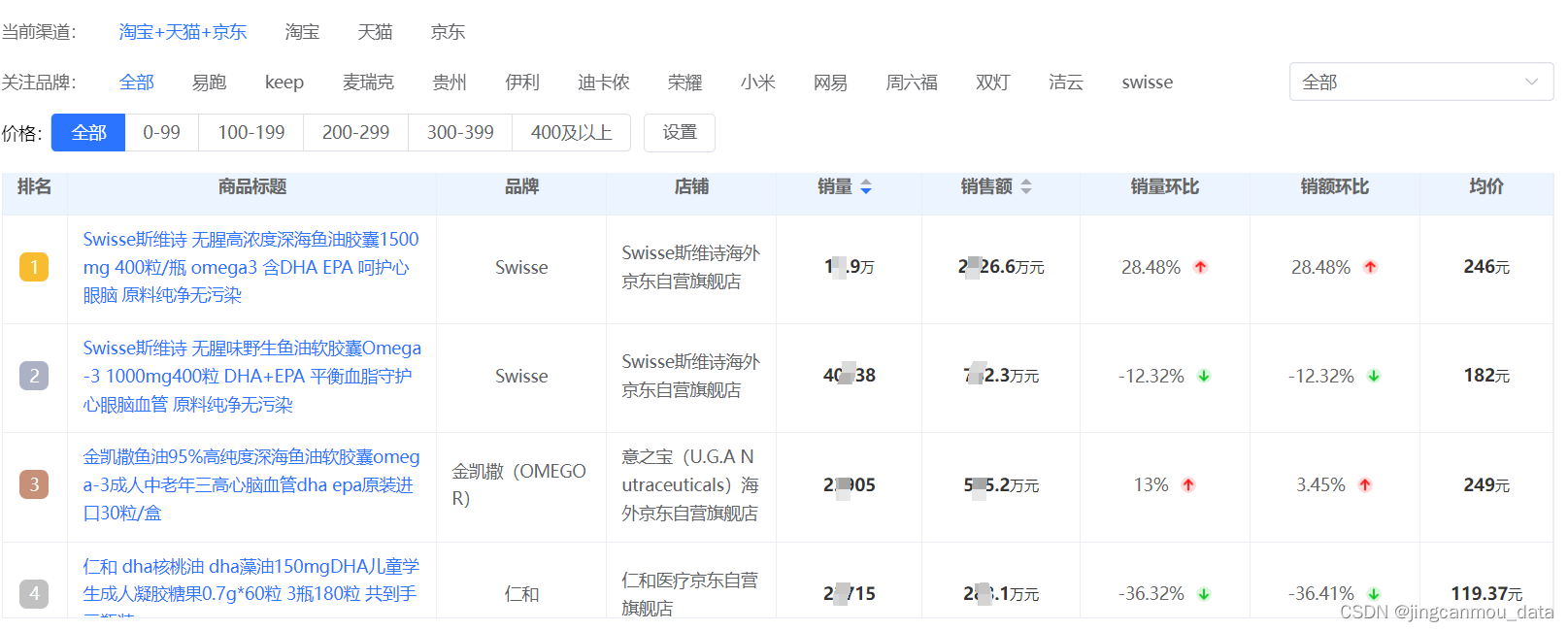1568x631 pixels.
Task: Click the 246元 average price cell
Action: click(1486, 267)
